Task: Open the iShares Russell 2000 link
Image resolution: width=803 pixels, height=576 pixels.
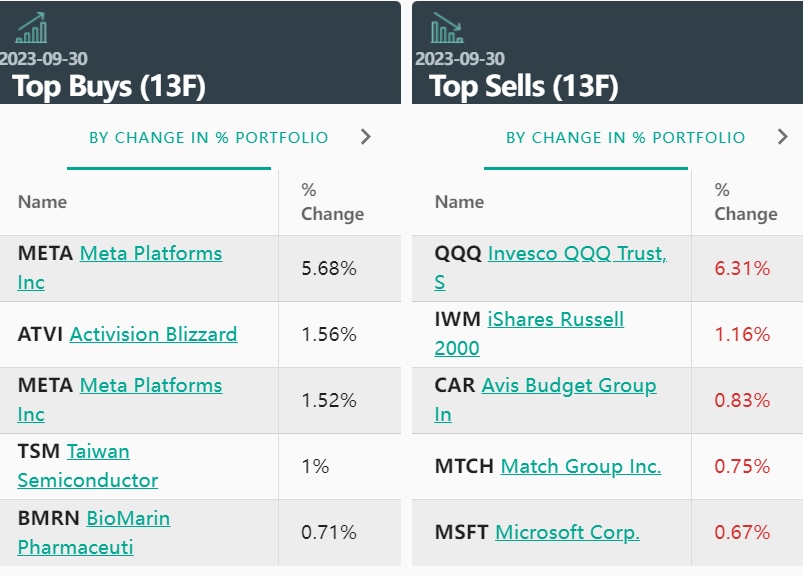Action: point(555,320)
